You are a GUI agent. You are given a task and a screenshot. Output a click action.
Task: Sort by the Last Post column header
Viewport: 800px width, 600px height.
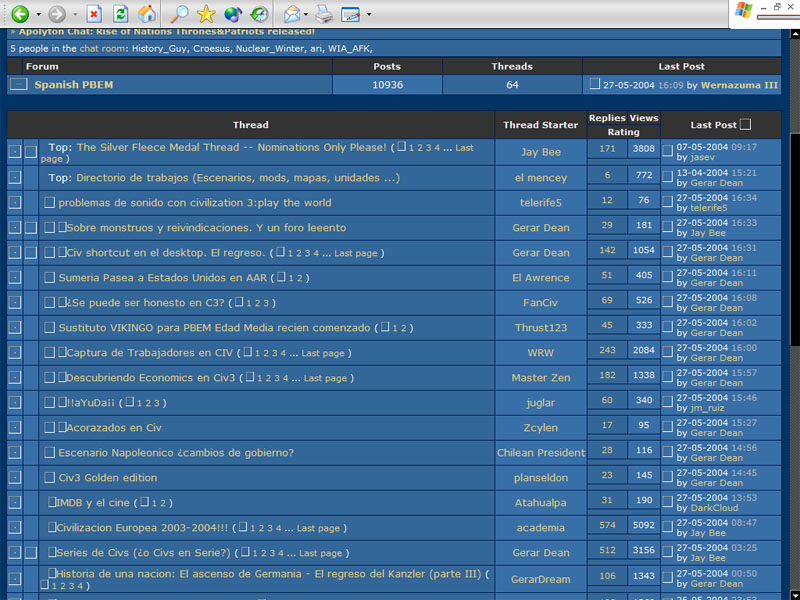(713, 125)
